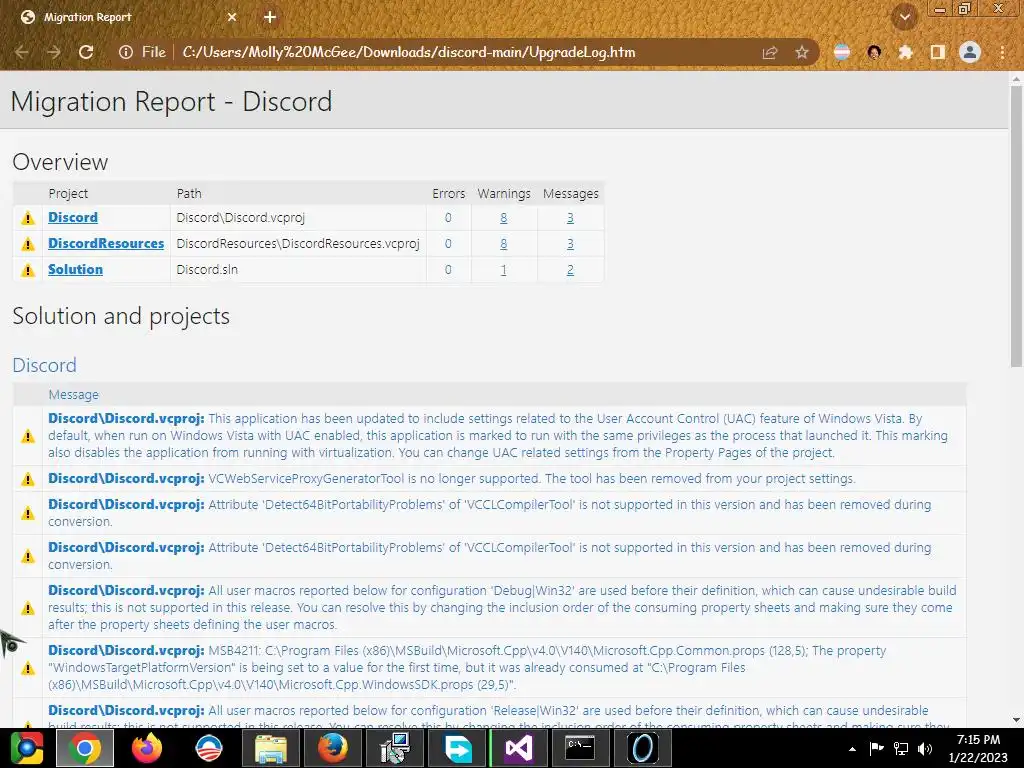This screenshot has height=768, width=1024.
Task: Click the Discord row's messages count 3
Action: click(x=570, y=217)
